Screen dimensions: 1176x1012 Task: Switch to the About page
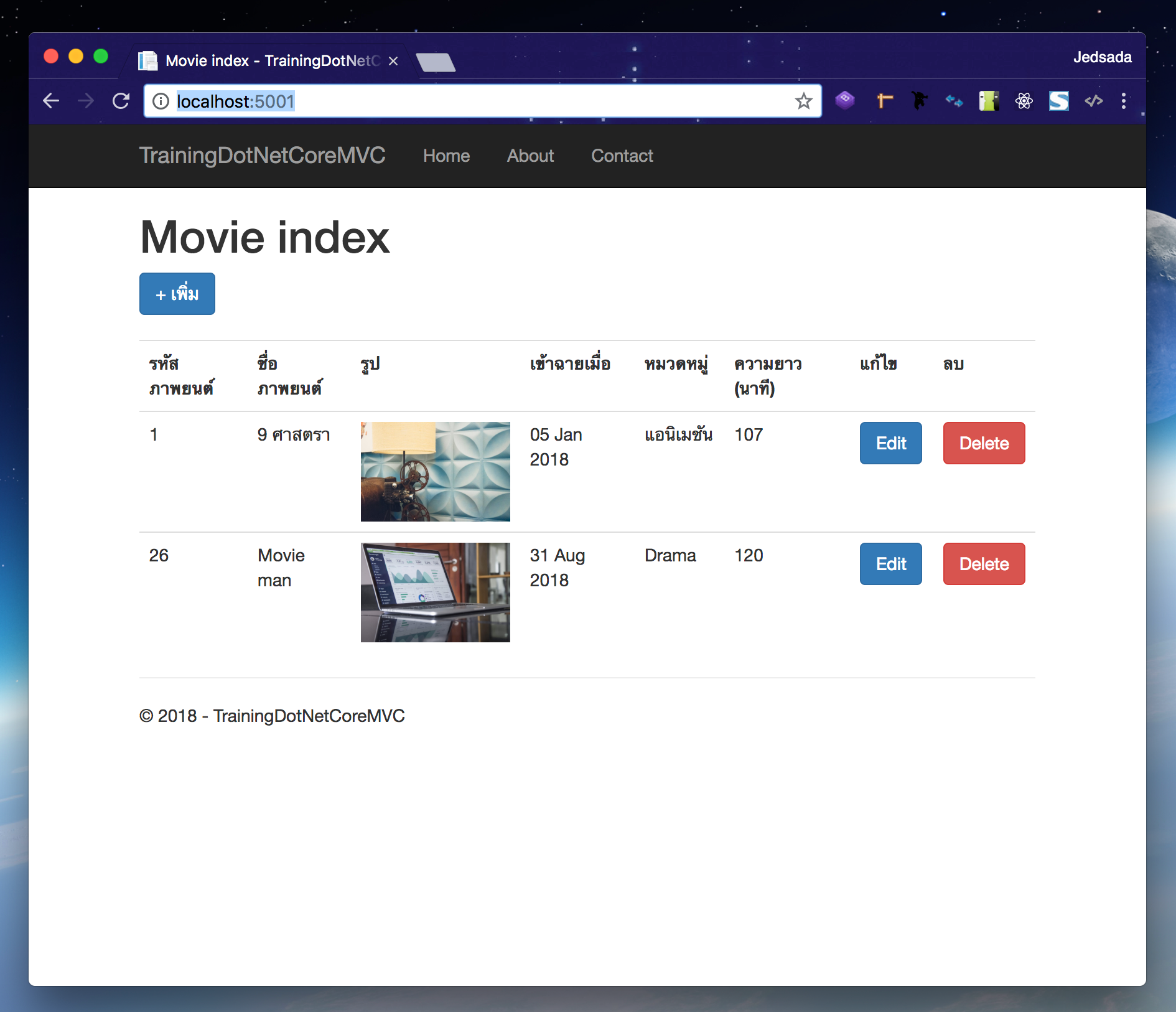click(530, 156)
